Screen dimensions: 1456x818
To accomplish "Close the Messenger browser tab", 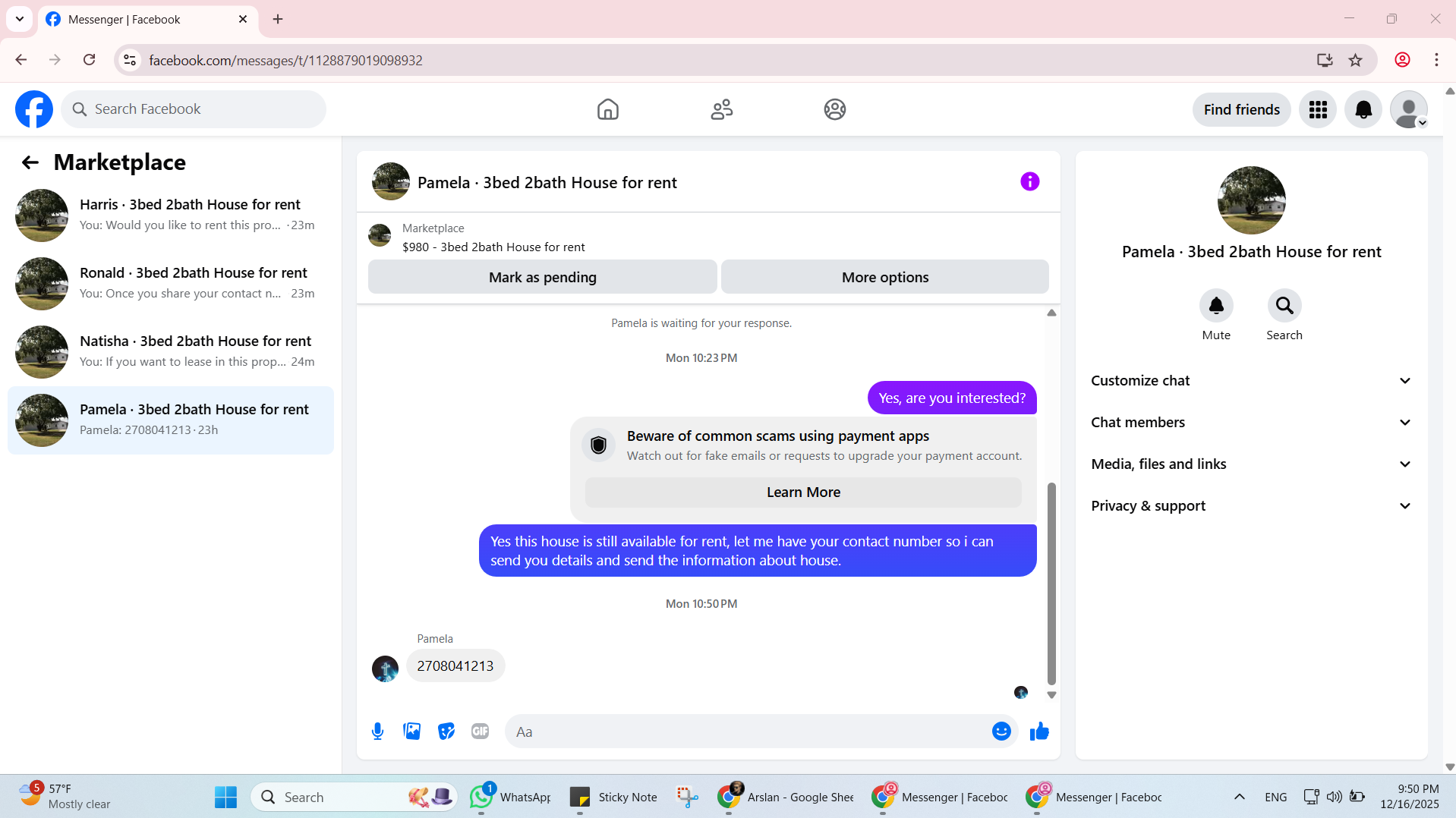I will [243, 19].
